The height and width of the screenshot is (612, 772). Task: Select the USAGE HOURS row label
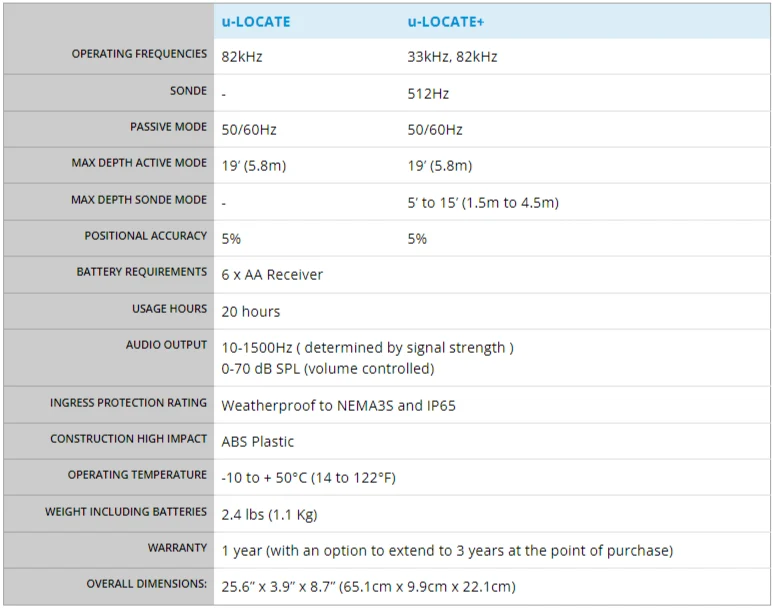pos(169,308)
